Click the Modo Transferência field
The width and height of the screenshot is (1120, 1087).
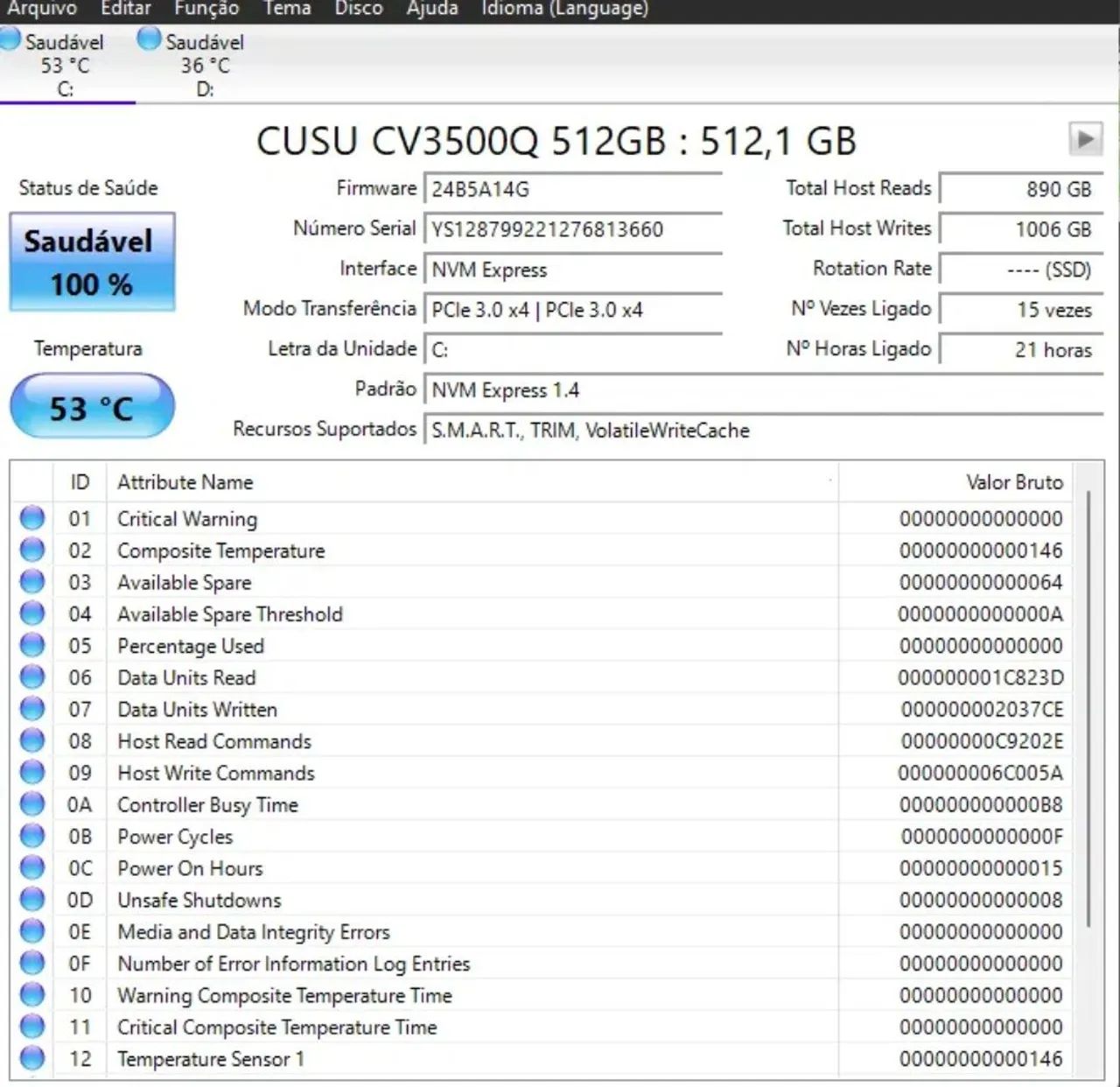coord(573,310)
